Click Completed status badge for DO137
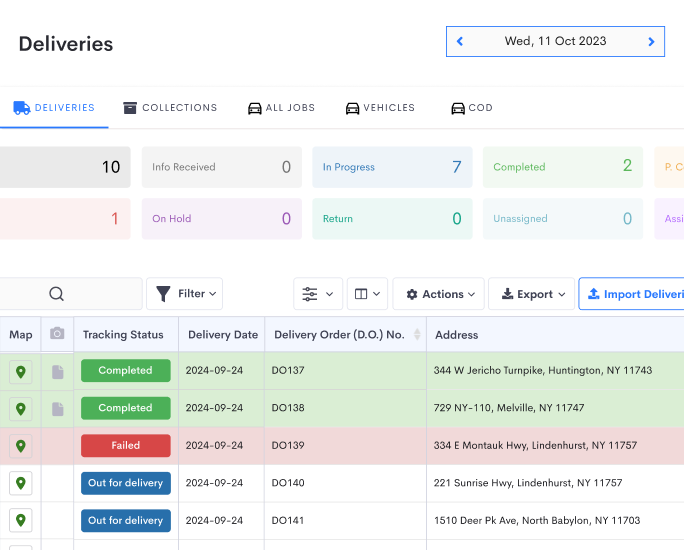 coord(126,370)
